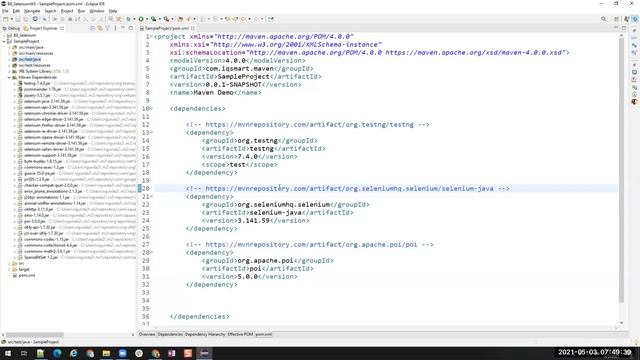Viewport: 640px width, 360px height.
Task: Minimize the Project Explorer panel
Action: 123,28
